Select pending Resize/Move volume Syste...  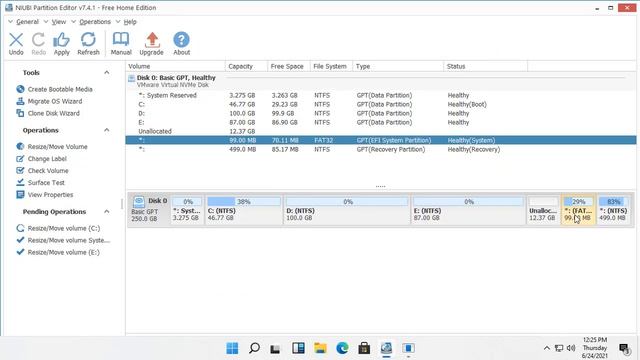(x=63, y=240)
